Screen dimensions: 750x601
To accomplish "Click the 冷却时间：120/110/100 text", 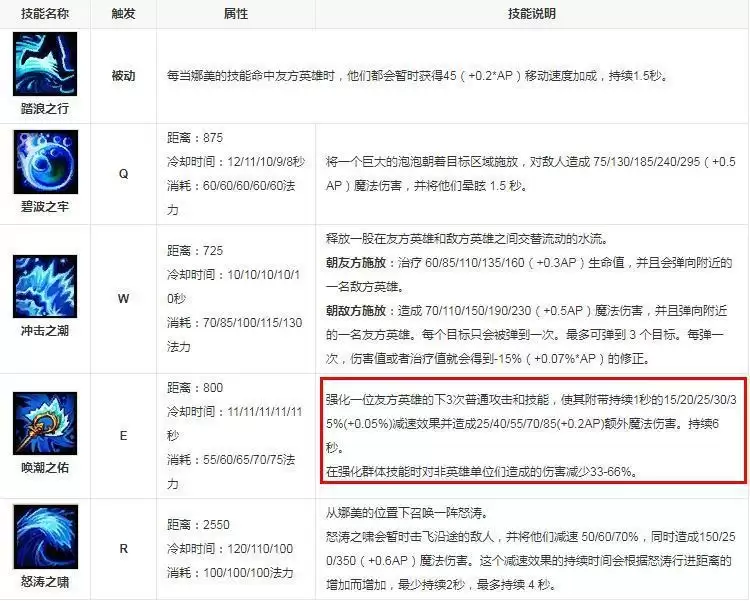I will click(x=230, y=548).
